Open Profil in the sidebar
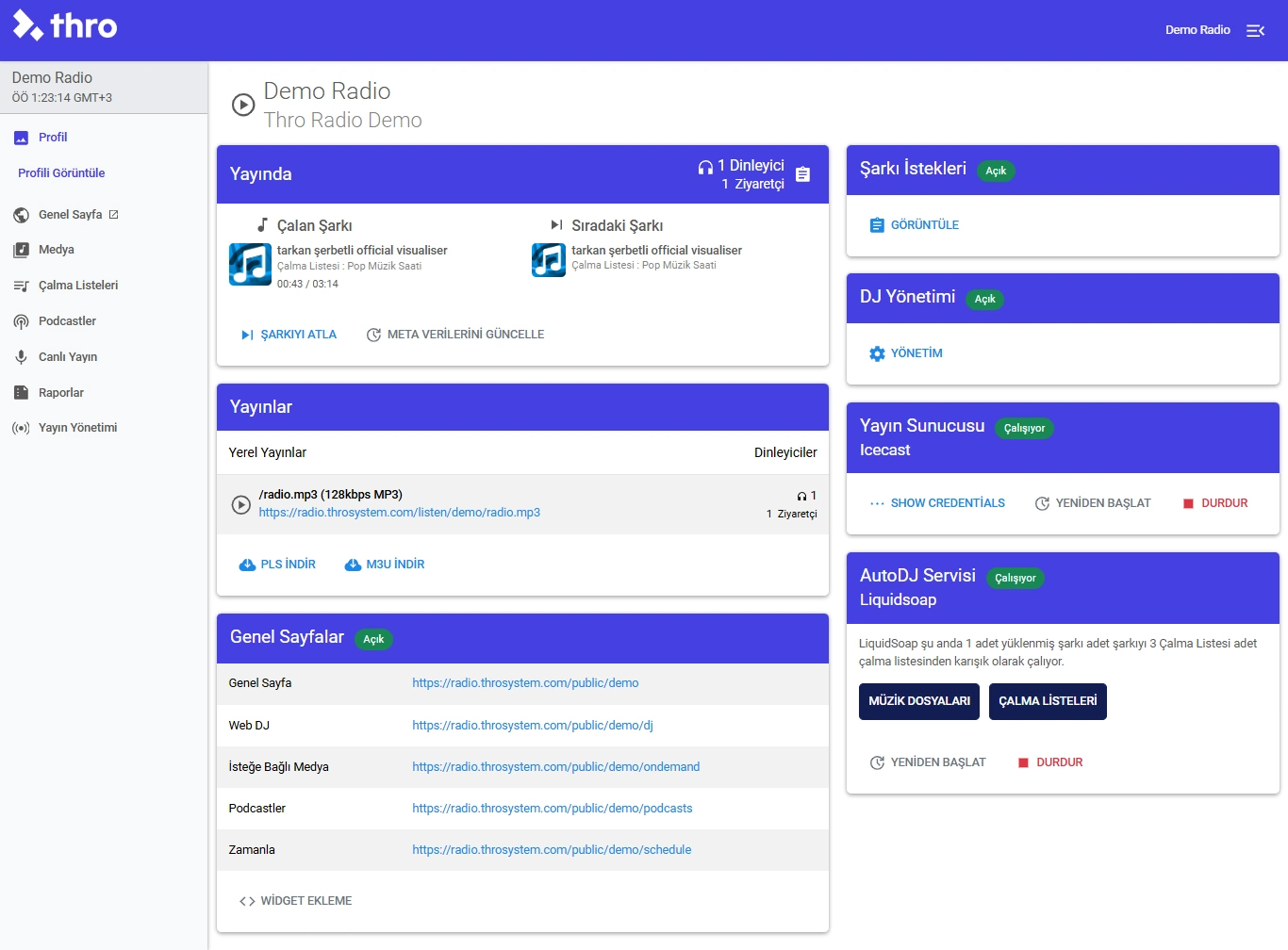1288x950 pixels. 104,138
